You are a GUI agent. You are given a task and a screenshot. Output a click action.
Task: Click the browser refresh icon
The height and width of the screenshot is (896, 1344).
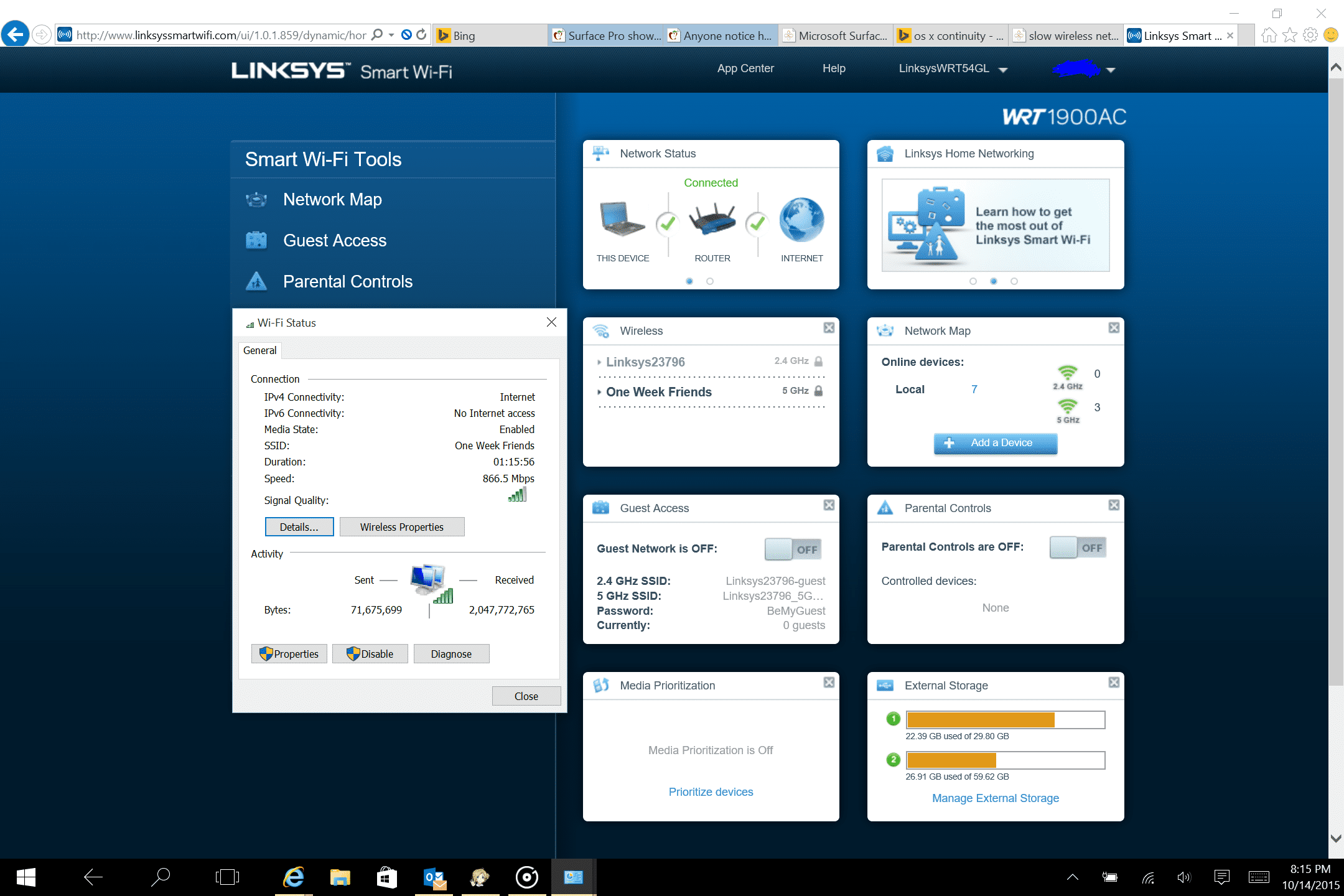click(421, 35)
